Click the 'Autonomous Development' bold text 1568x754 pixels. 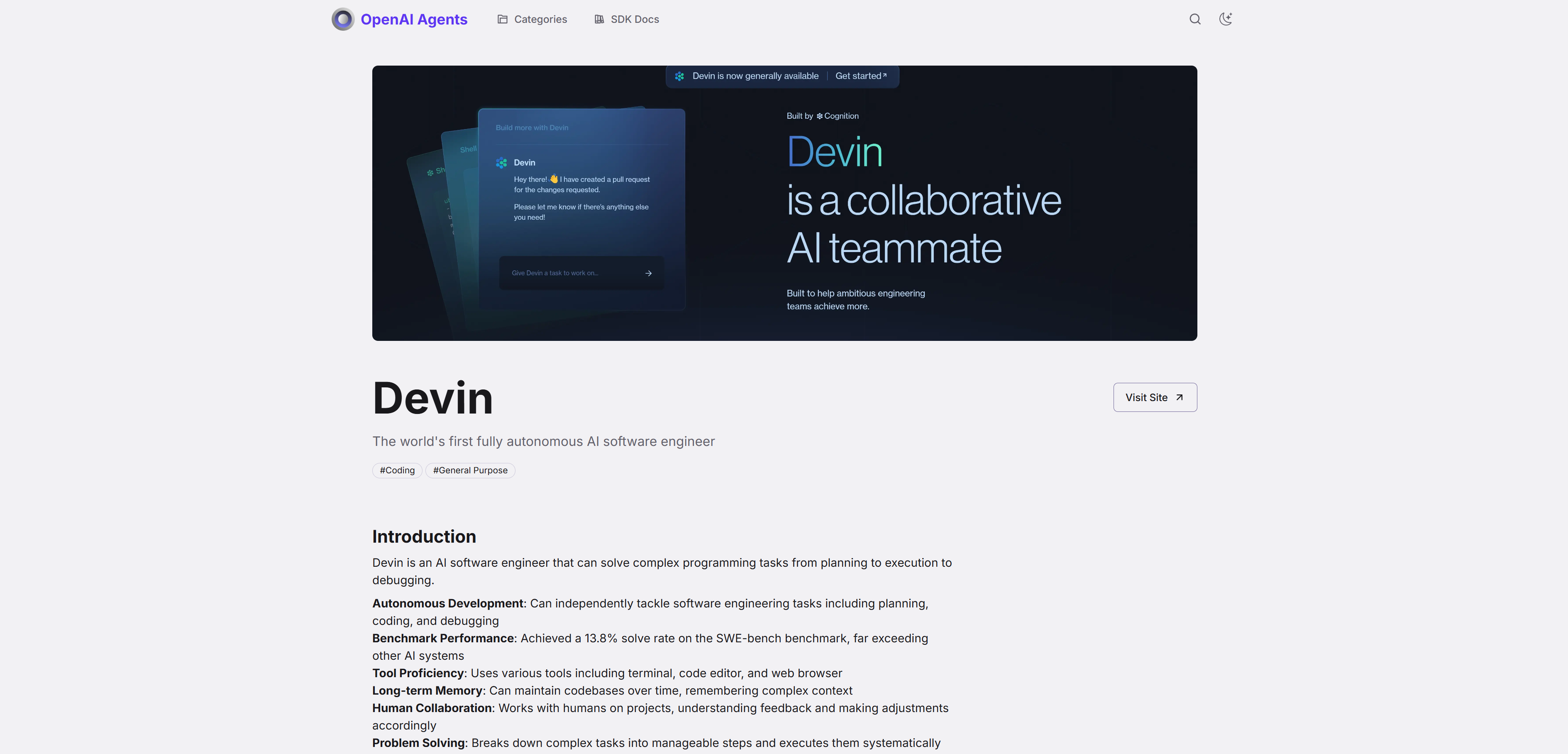click(448, 604)
